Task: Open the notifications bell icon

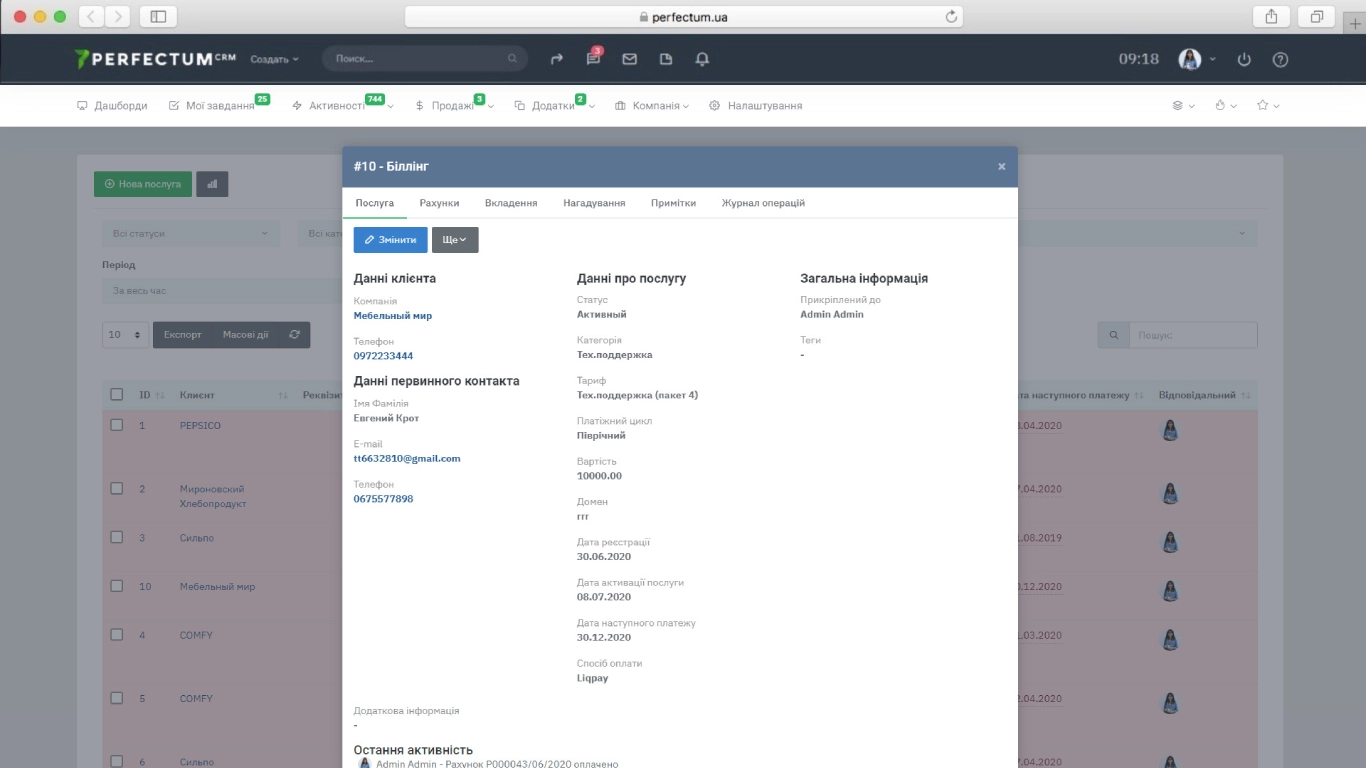Action: coord(702,59)
